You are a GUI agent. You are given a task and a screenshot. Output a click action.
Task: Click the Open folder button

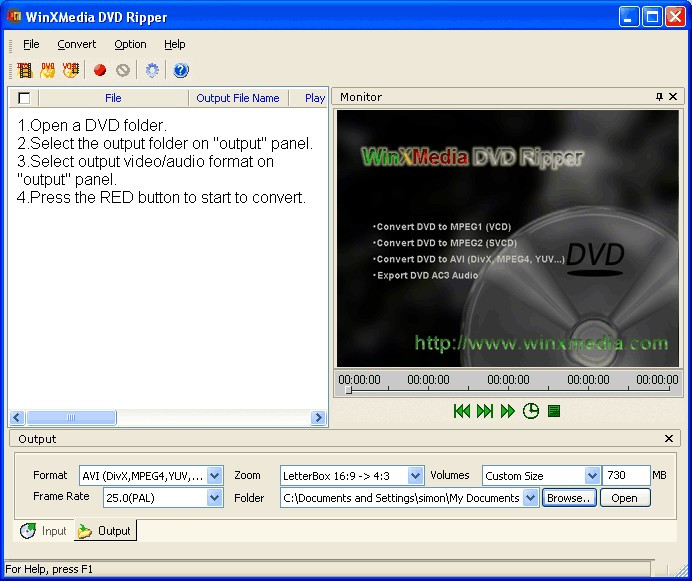(625, 498)
